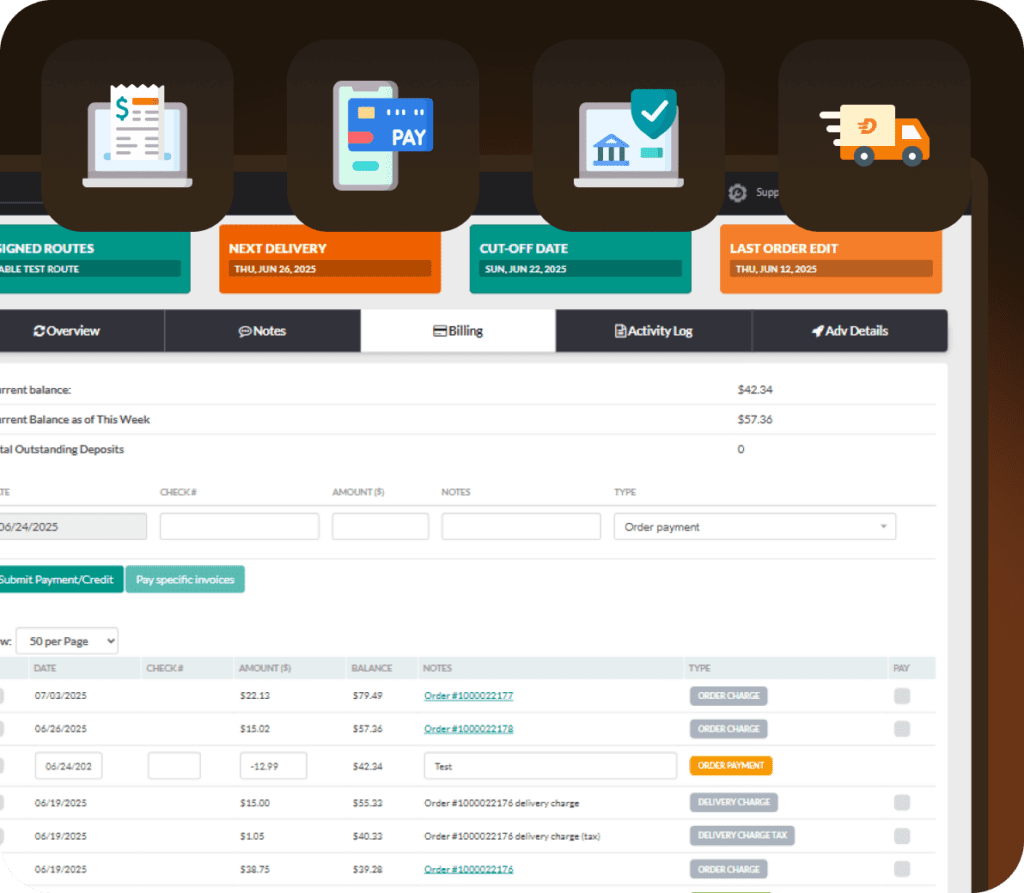
Task: Click the Order #1000022176 delivery charge (tax) note
Action: tap(512, 836)
